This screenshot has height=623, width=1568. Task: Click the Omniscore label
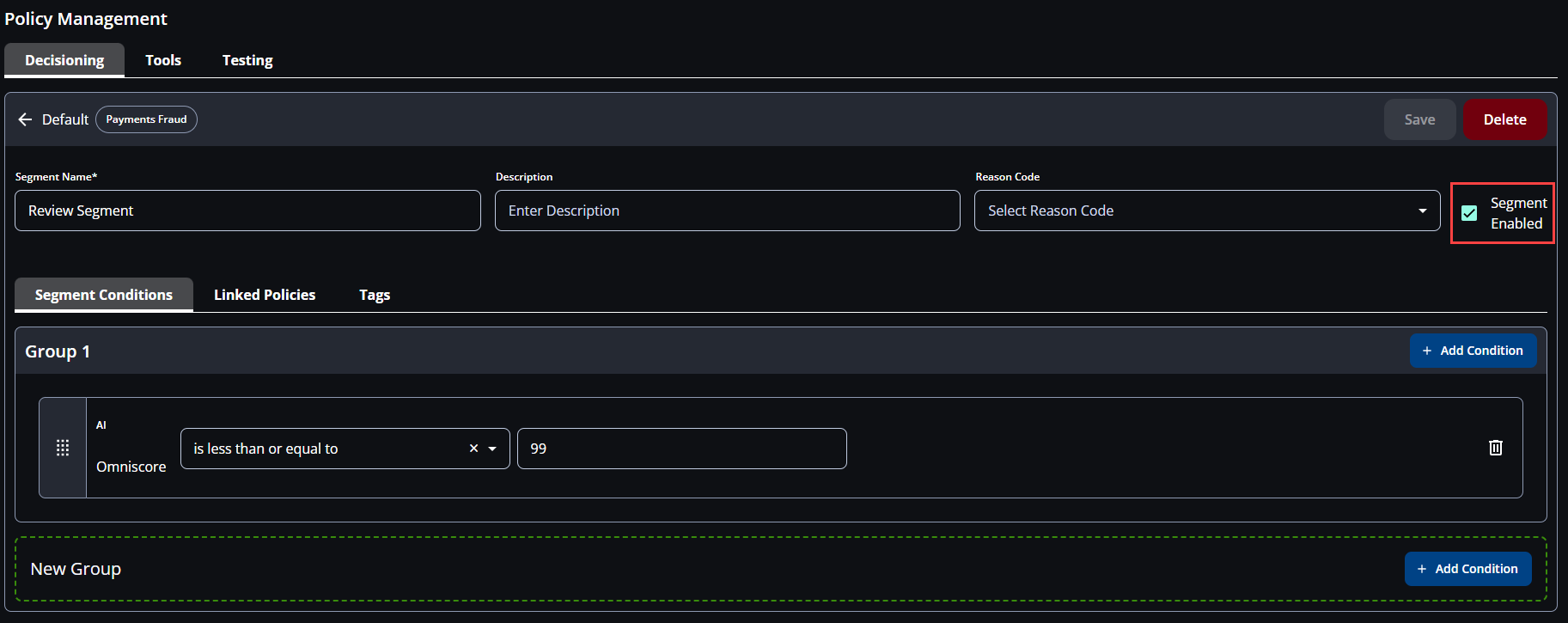tap(131, 467)
